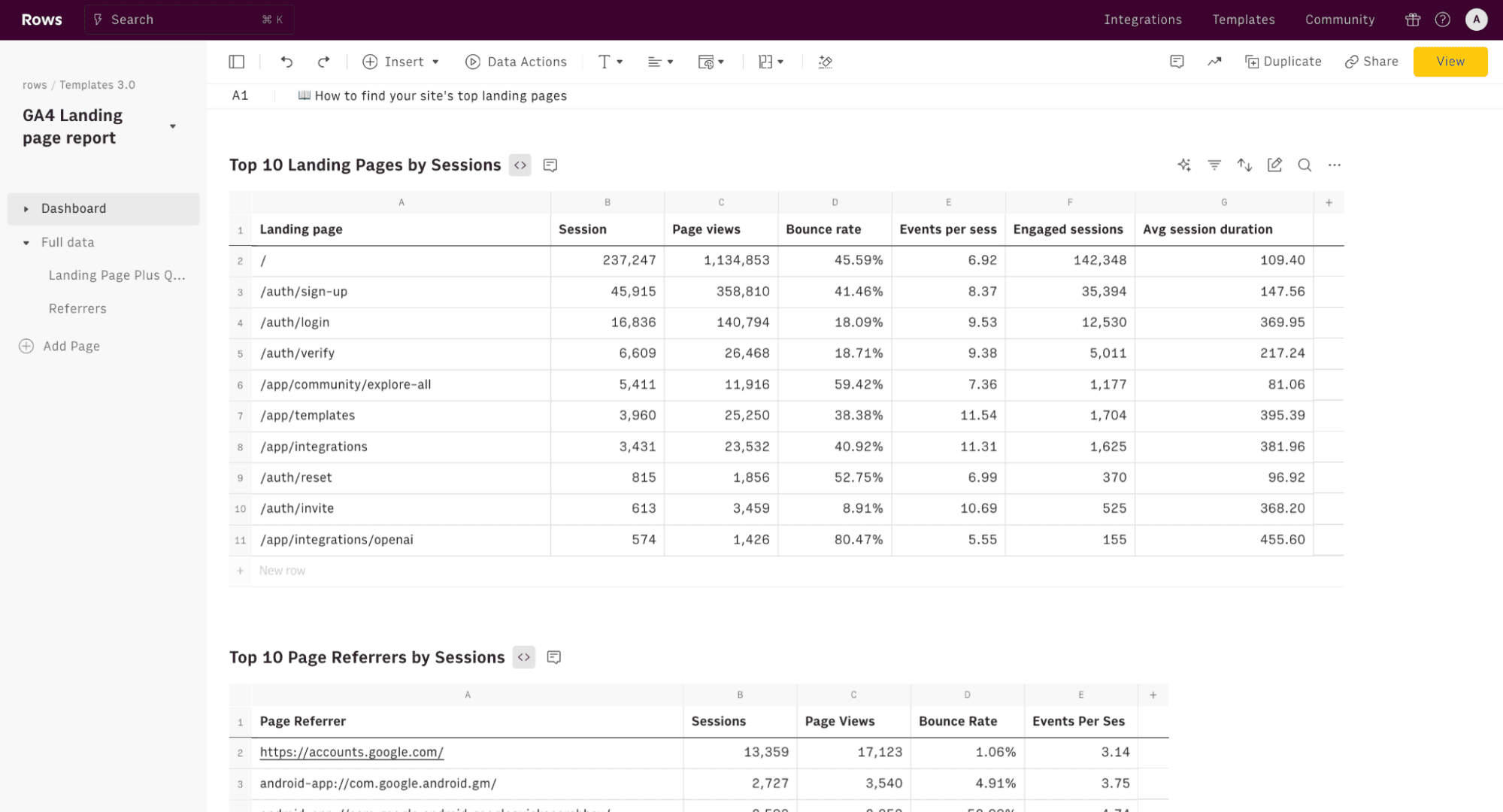1503x812 pixels.
Task: Open the text format dropdown
Action: [x=610, y=62]
